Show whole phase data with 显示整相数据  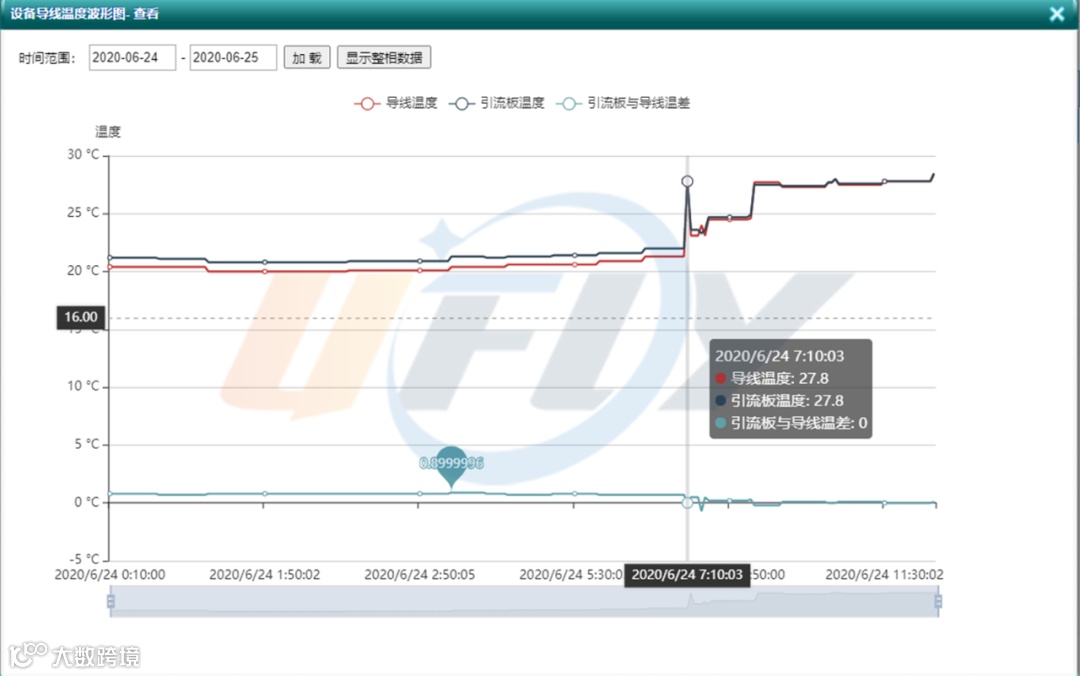(384, 57)
